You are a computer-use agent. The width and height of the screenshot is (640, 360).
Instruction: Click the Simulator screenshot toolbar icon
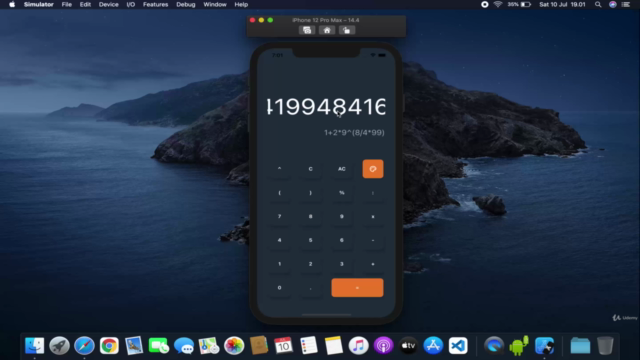tap(307, 30)
